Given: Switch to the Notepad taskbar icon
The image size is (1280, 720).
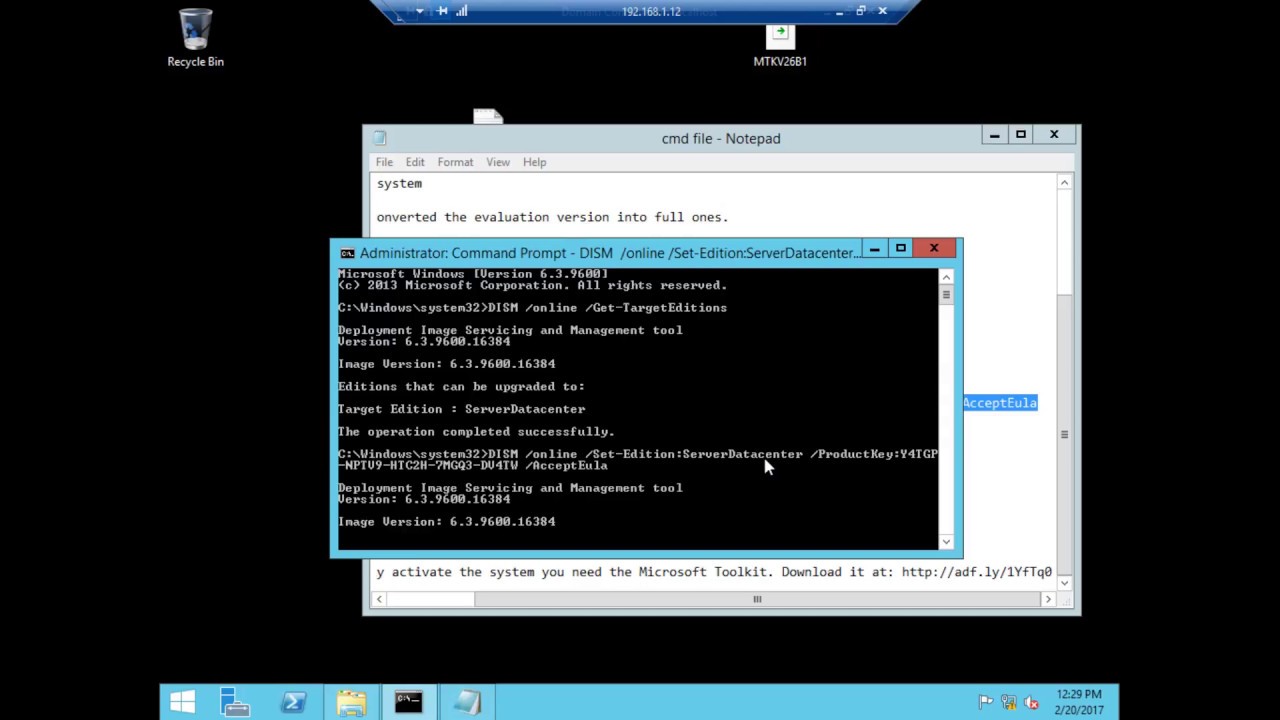Looking at the screenshot, I should point(467,703).
